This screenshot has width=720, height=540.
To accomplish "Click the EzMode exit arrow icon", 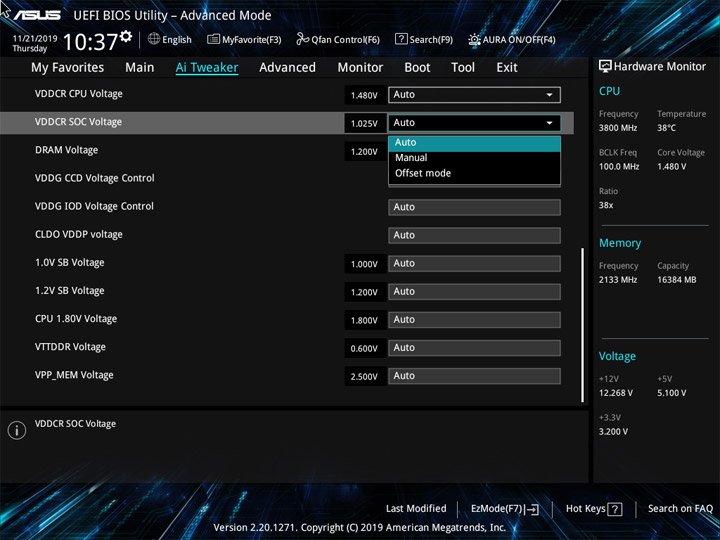I will pos(532,509).
